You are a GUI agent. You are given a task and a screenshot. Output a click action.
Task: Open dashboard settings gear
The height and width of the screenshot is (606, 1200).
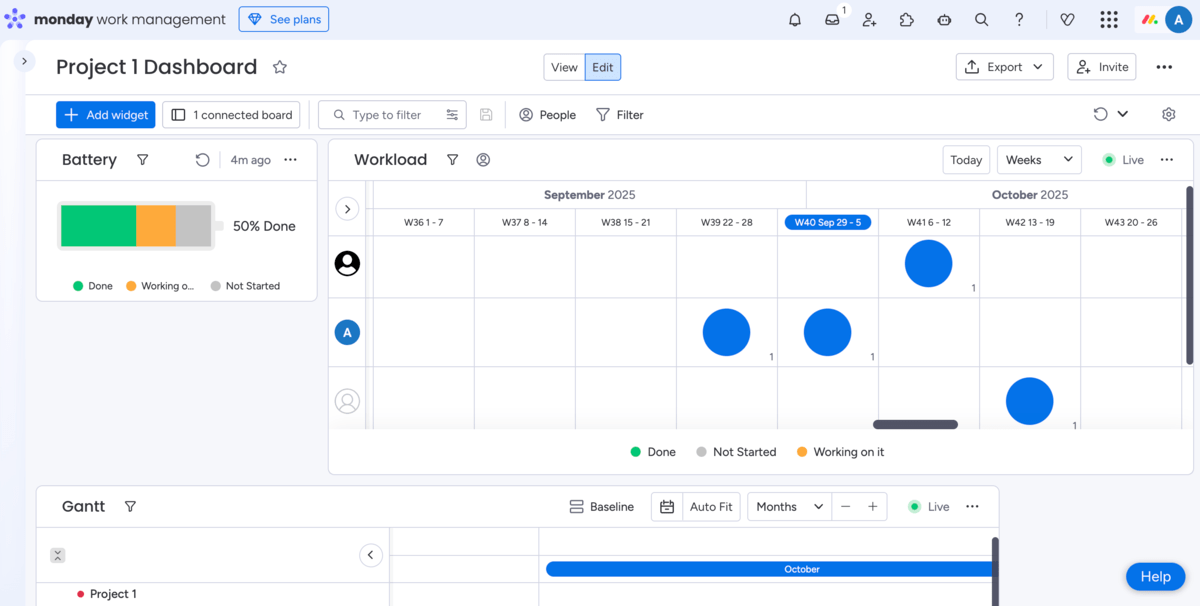click(1168, 114)
